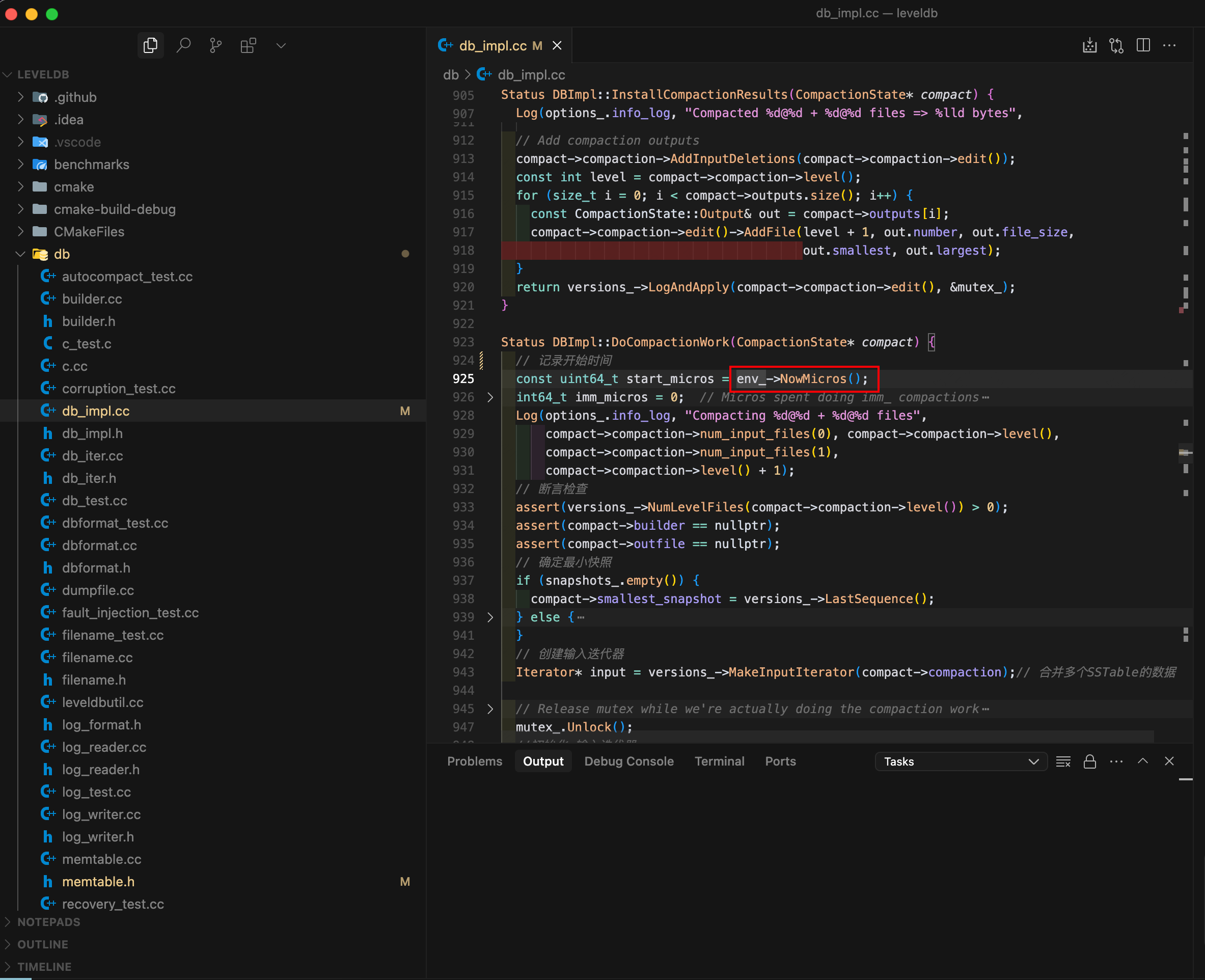Click the split editor right icon
The image size is (1205, 980).
pos(1143,45)
